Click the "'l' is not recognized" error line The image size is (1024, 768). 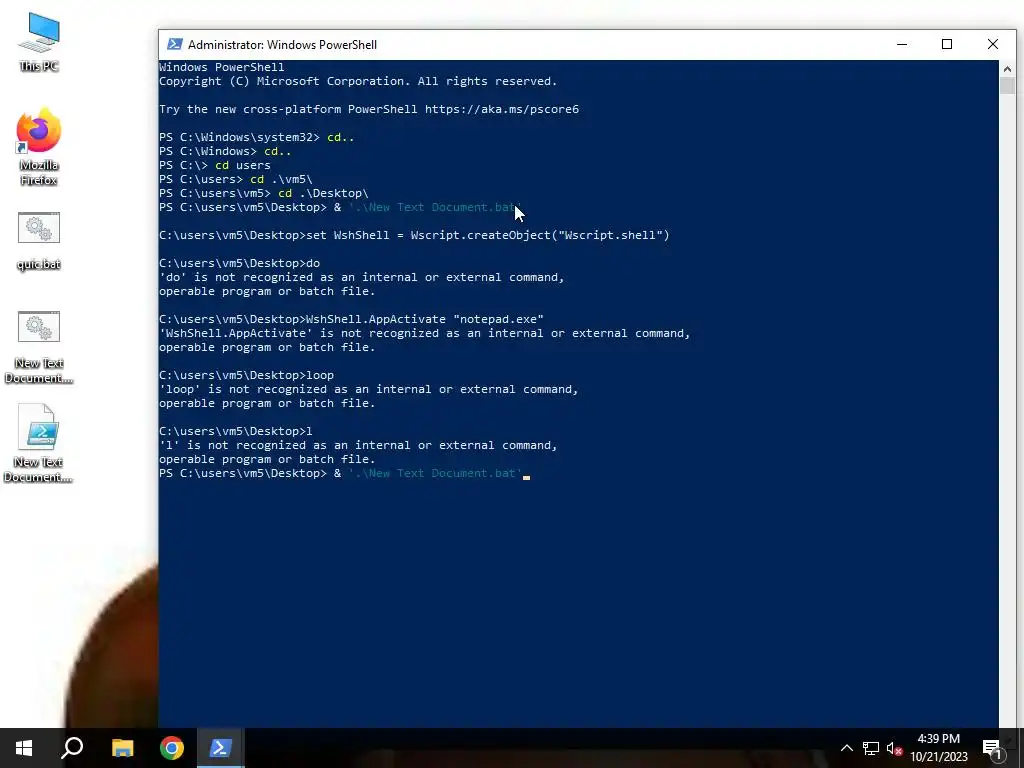pos(358,445)
